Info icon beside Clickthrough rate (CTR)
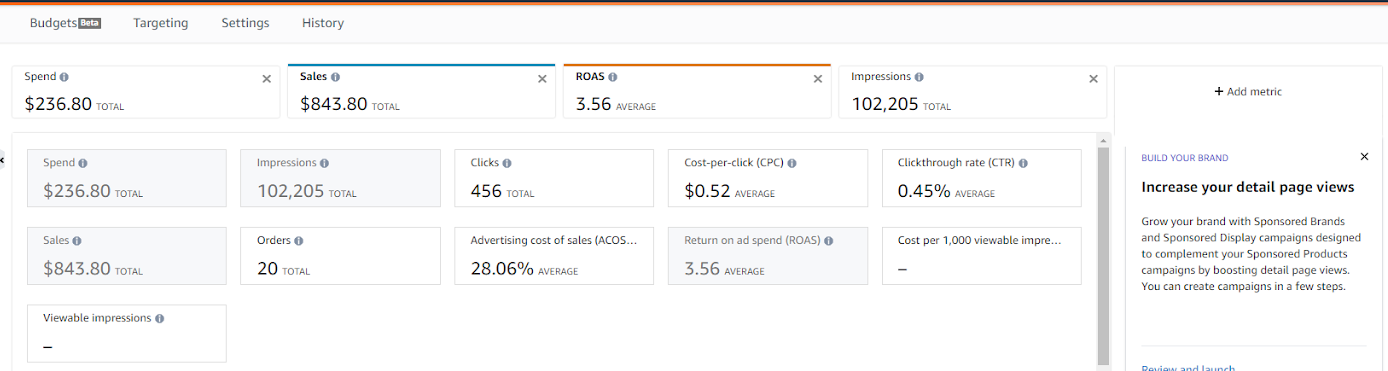Screen dimensions: 1388x371 (x=1023, y=163)
